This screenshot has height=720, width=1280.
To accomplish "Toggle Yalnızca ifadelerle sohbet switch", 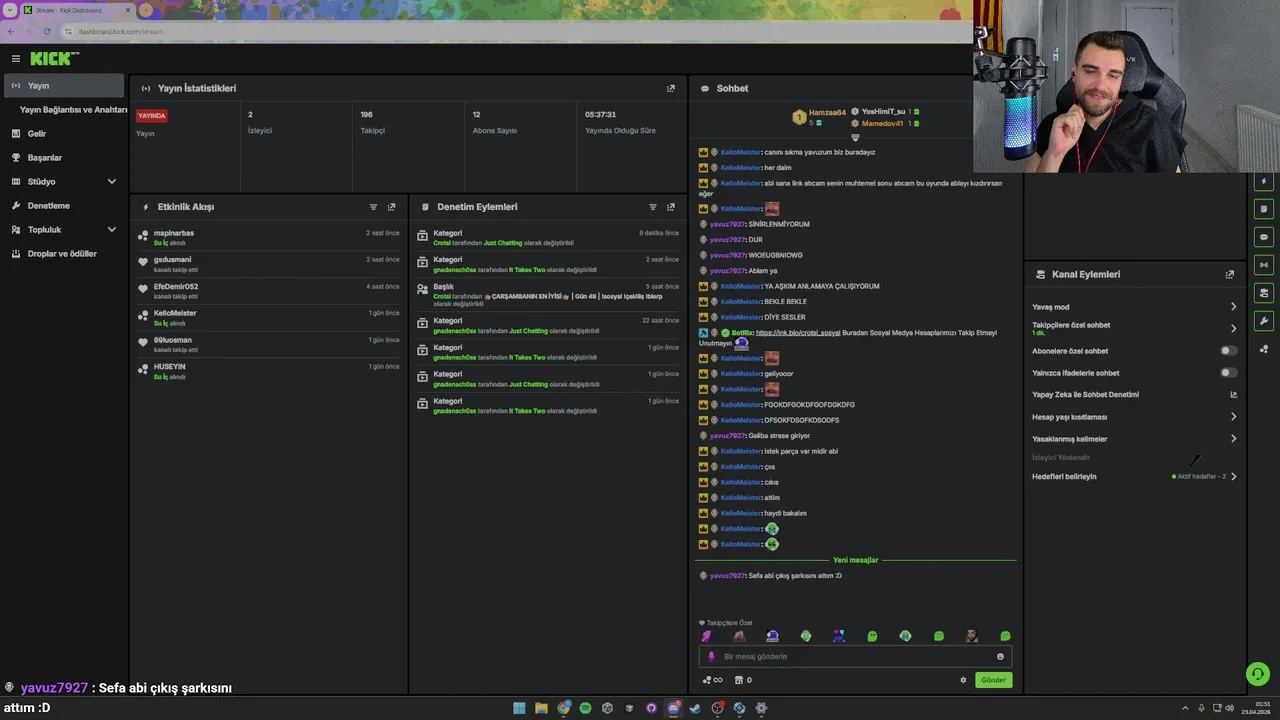I will tap(1229, 373).
